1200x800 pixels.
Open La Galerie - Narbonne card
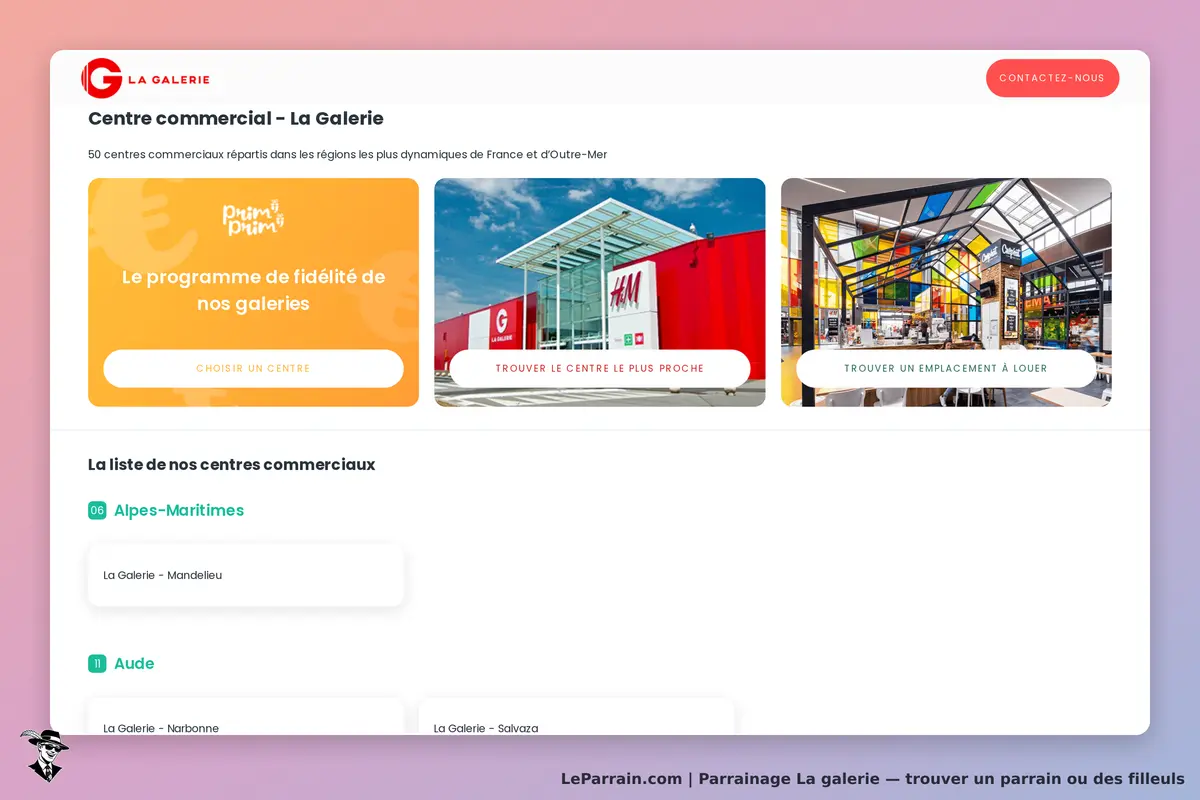246,717
